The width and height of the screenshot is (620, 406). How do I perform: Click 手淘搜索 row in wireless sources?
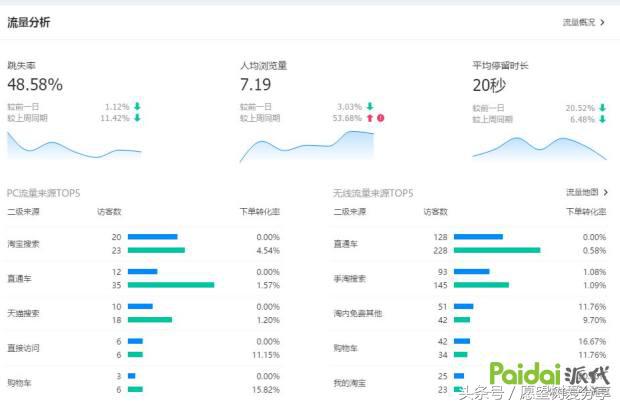point(470,278)
